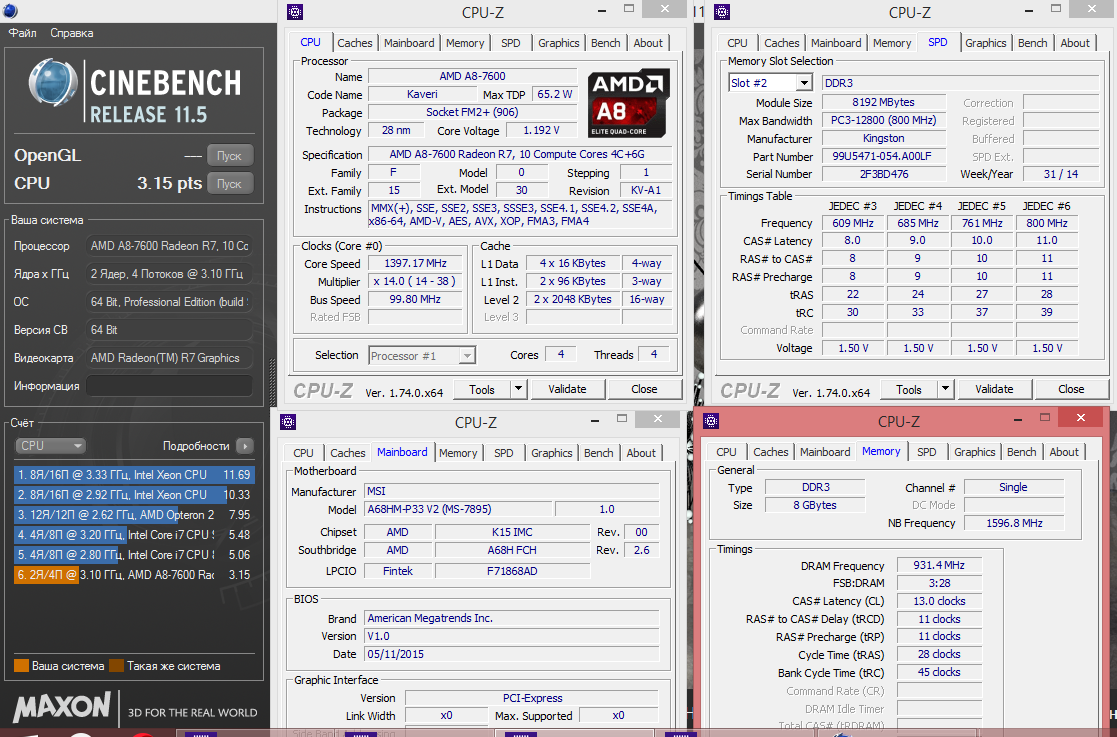Maximize the CPU-Z SPD window
1117x737 pixels.
pyautogui.click(x=1056, y=9)
